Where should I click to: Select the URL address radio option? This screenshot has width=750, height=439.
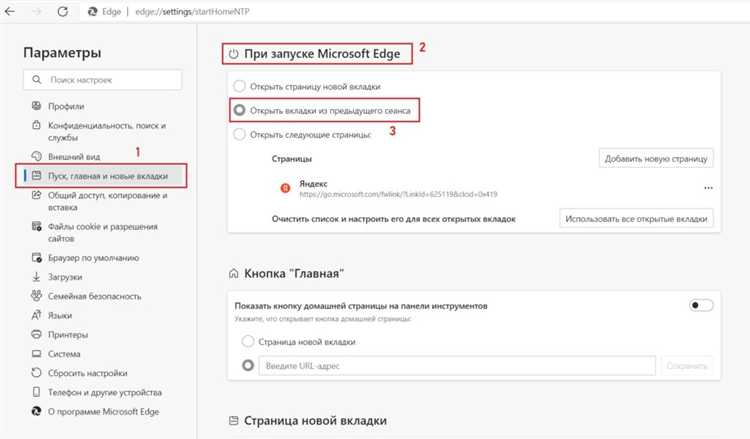tap(248, 365)
